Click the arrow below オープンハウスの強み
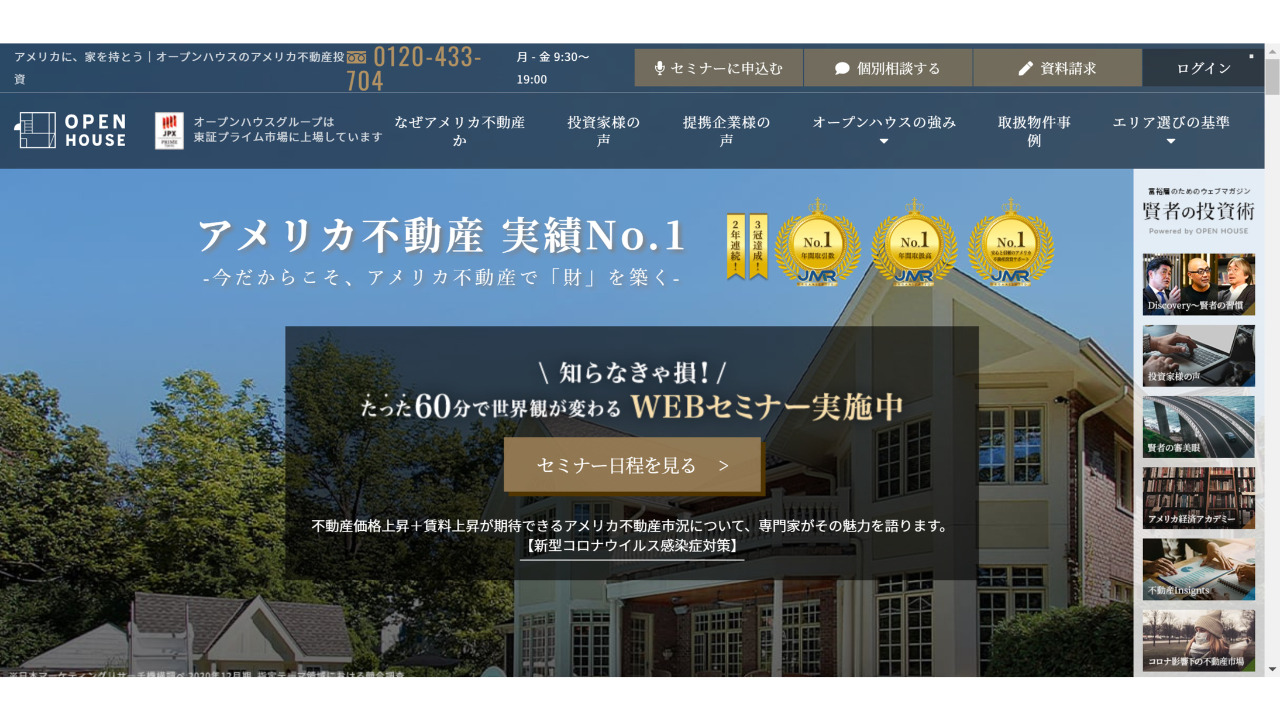This screenshot has height=720, width=1280. pos(884,142)
